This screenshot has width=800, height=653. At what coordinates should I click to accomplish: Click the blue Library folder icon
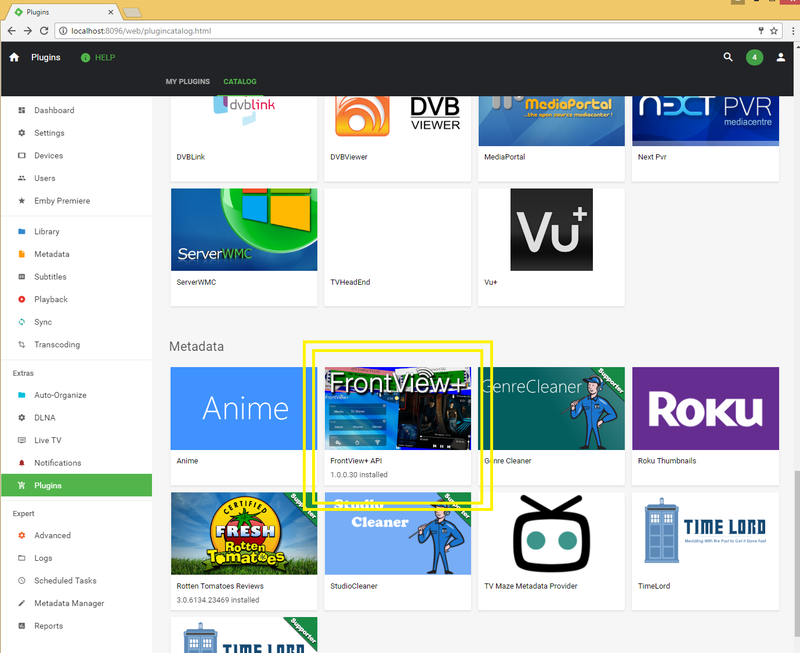coord(21,231)
